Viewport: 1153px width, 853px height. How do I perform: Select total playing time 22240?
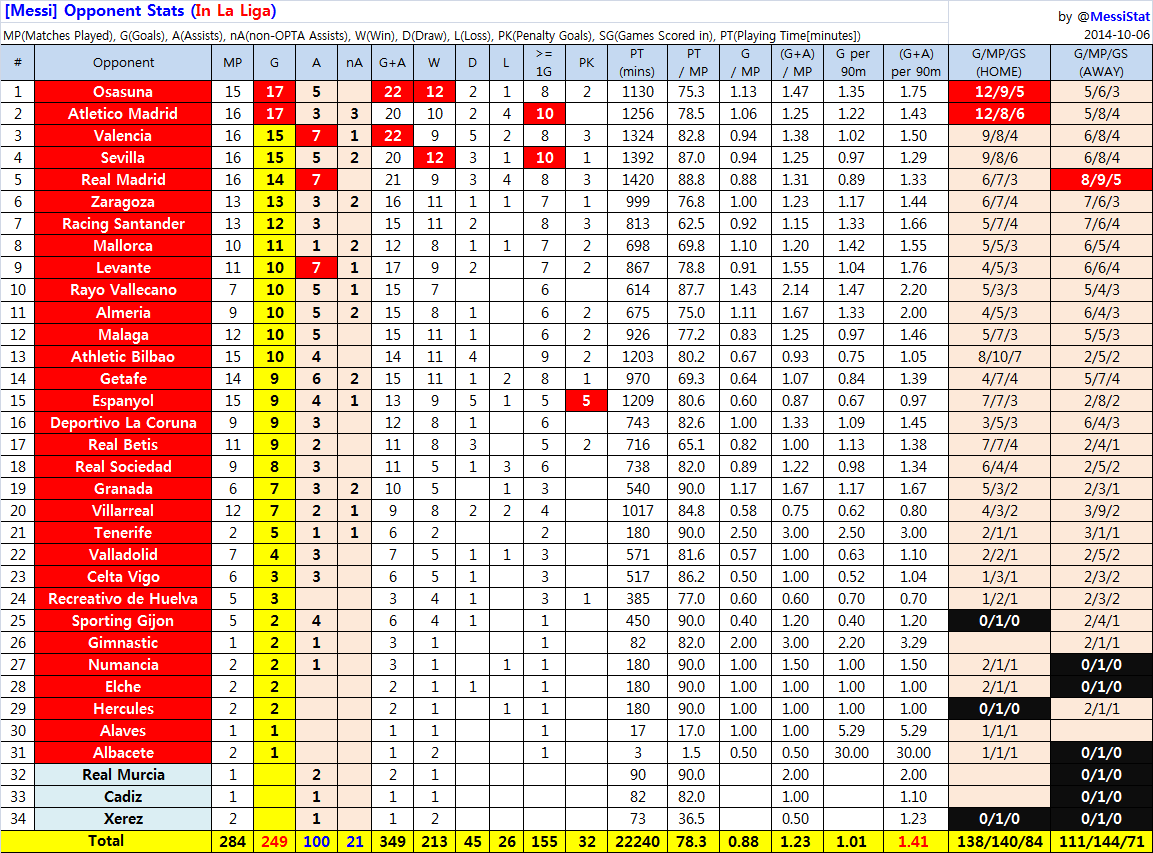tap(637, 841)
